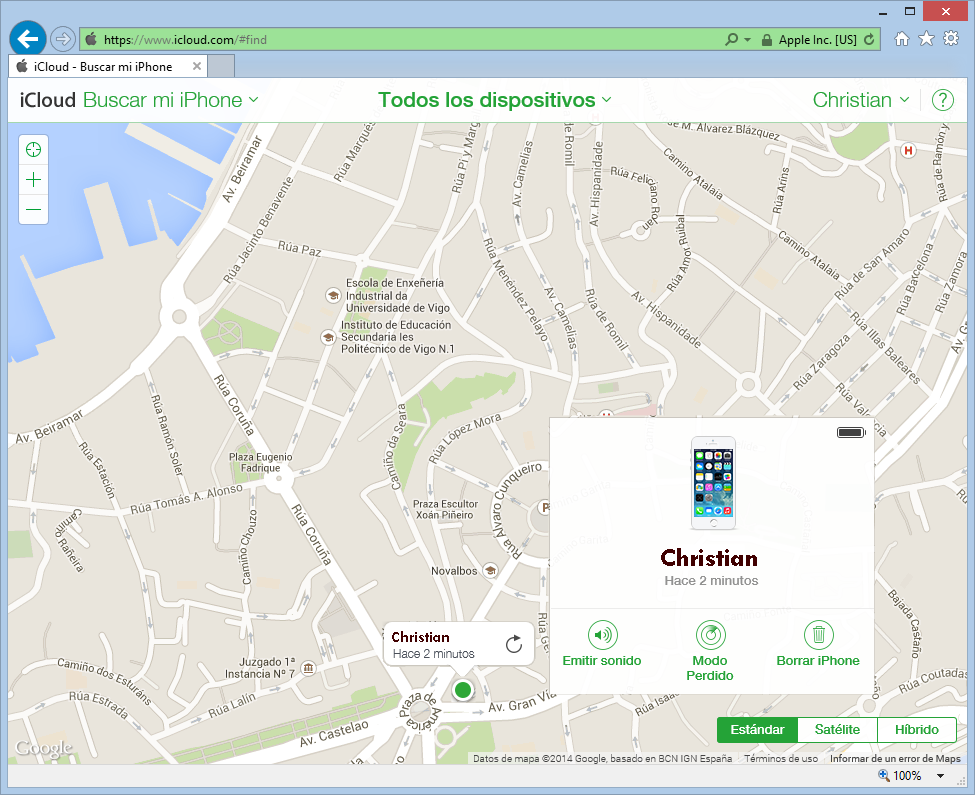Viewport: 975px width, 795px height.
Task: Minimize the browser window
Action: click(x=882, y=12)
